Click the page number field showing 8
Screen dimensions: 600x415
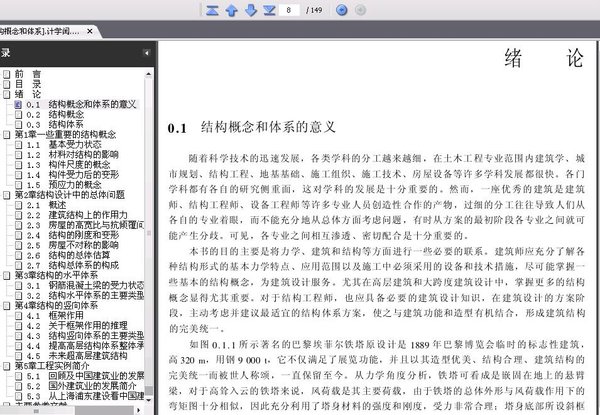[289, 10]
